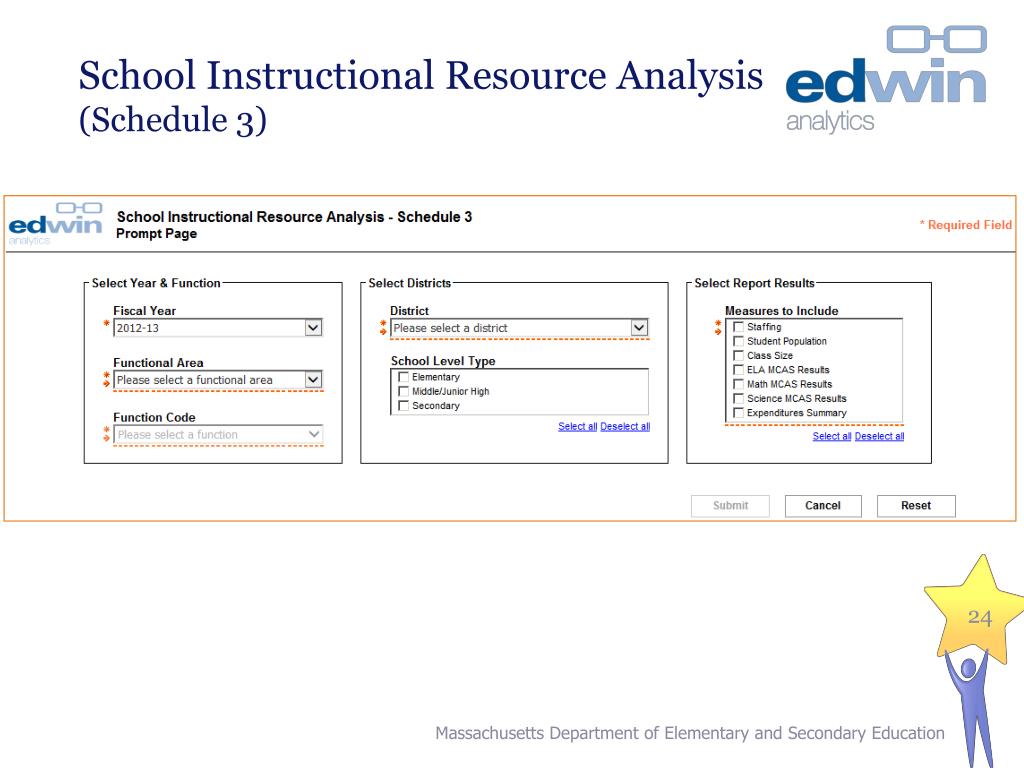The image size is (1024, 768).
Task: Open the Functional Area dropdown
Action: (x=218, y=380)
